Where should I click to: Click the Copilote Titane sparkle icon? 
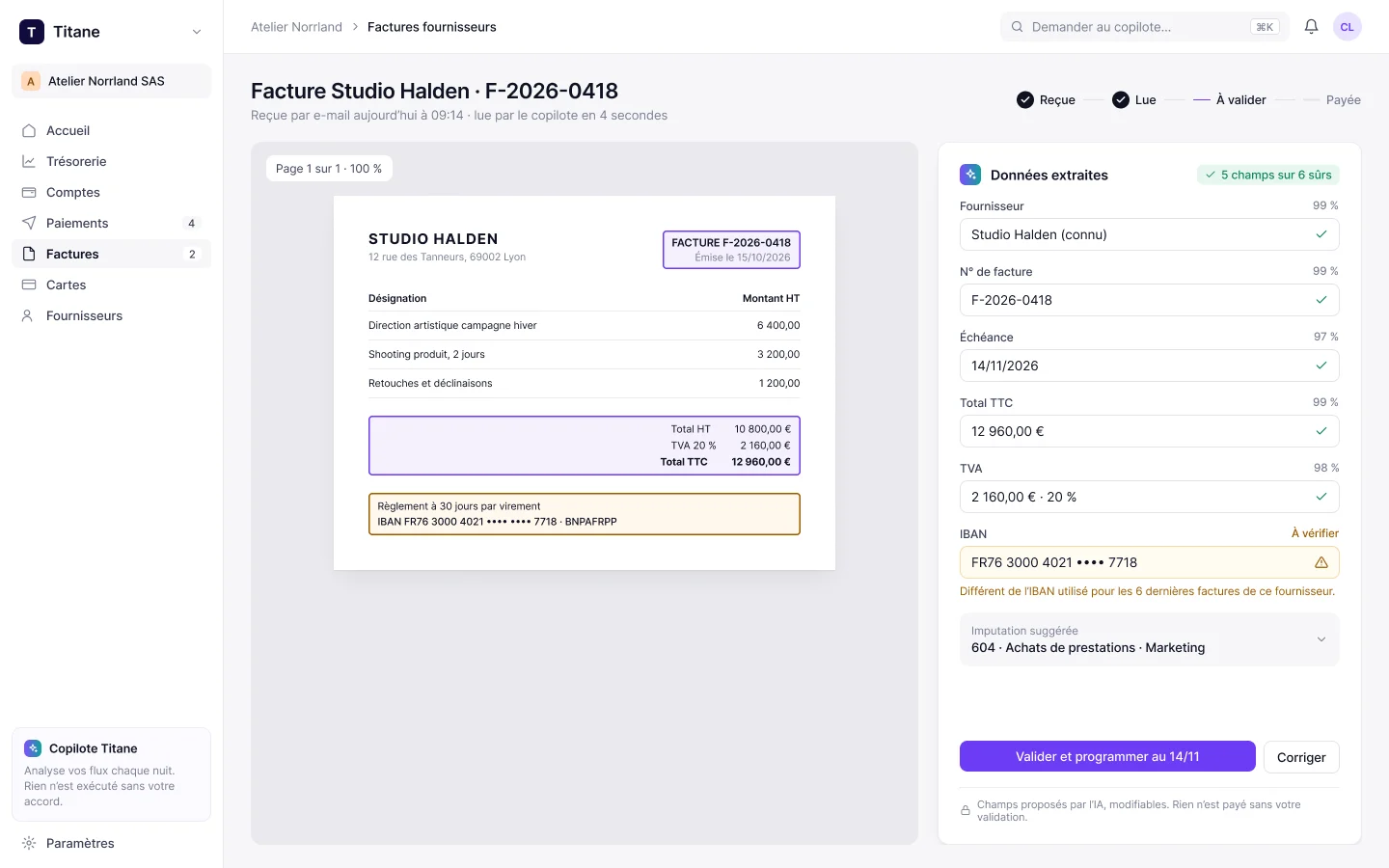click(x=33, y=748)
